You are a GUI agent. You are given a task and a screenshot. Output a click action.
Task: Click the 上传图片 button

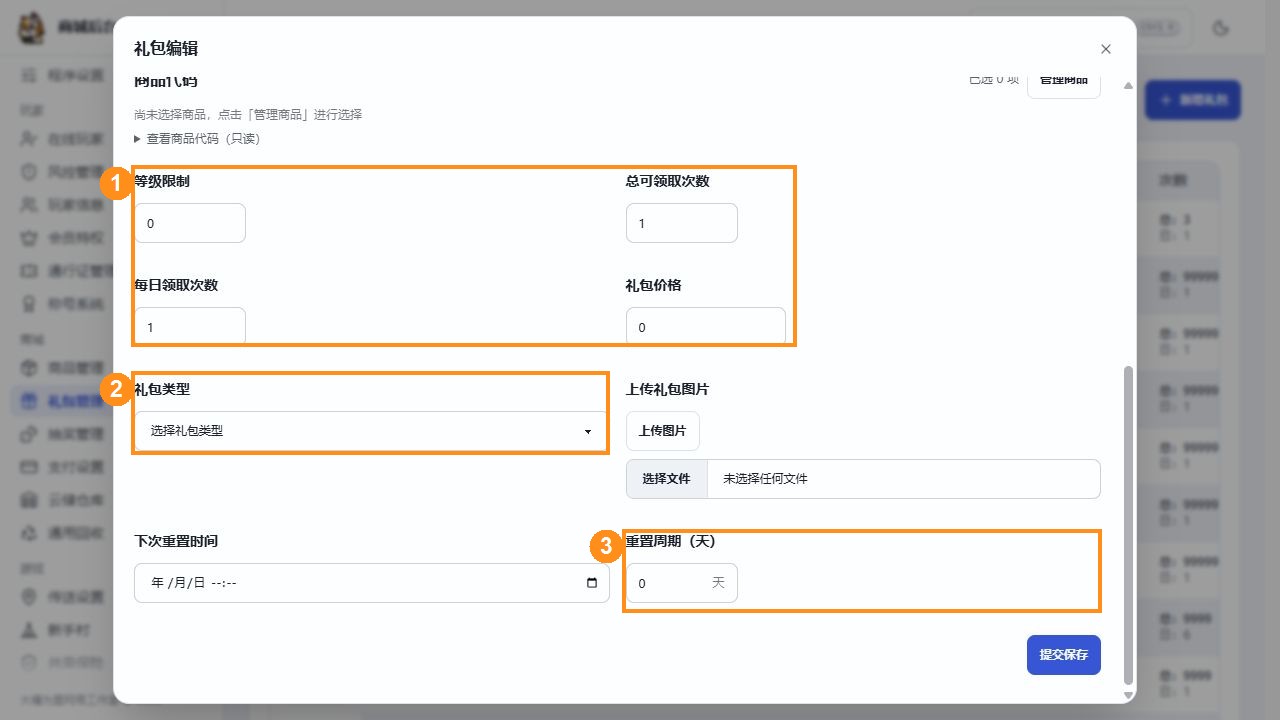tap(663, 431)
